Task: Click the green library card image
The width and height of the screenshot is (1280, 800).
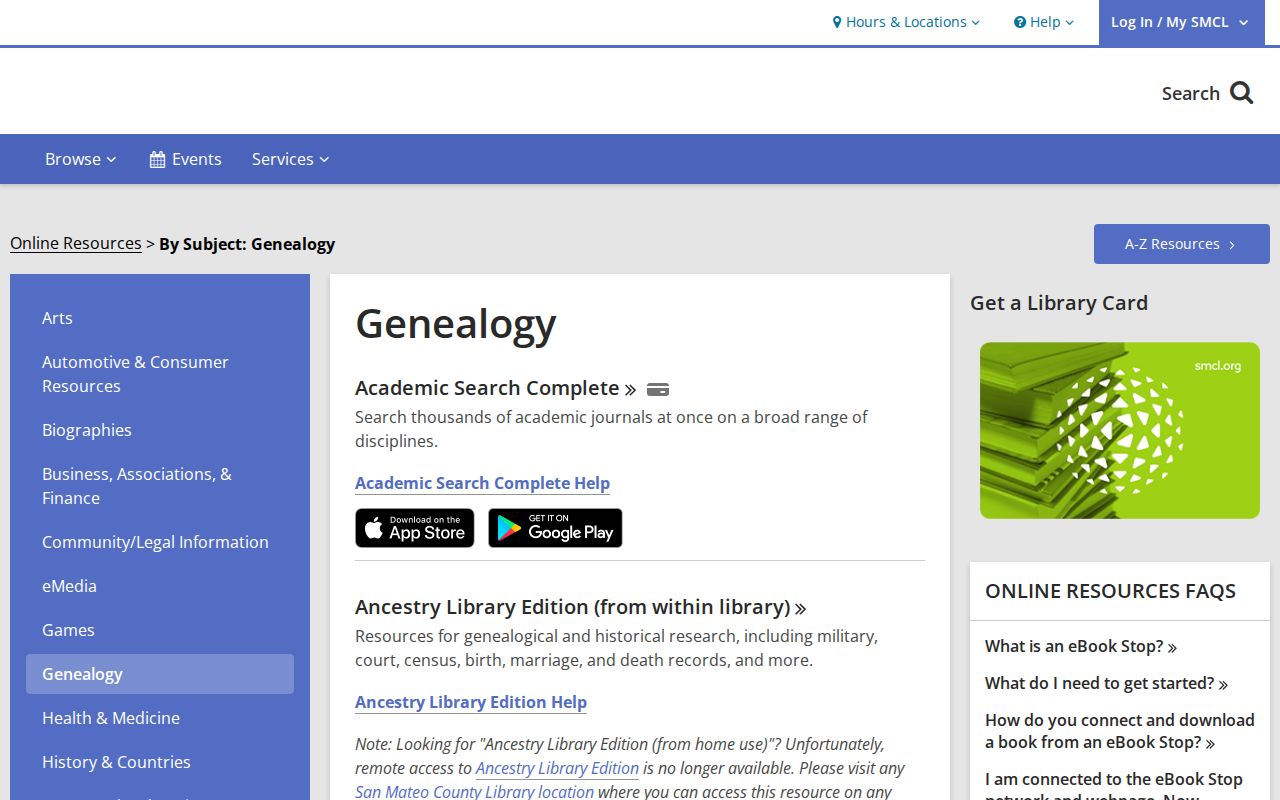Action: [x=1120, y=431]
